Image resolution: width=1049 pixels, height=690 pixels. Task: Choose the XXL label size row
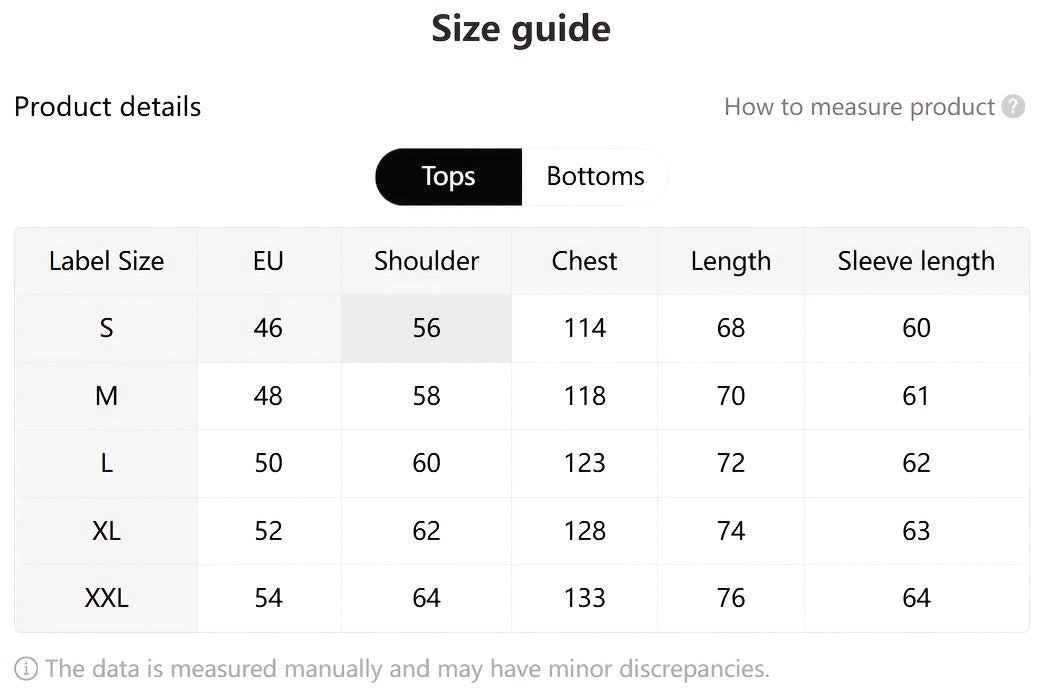[106, 598]
